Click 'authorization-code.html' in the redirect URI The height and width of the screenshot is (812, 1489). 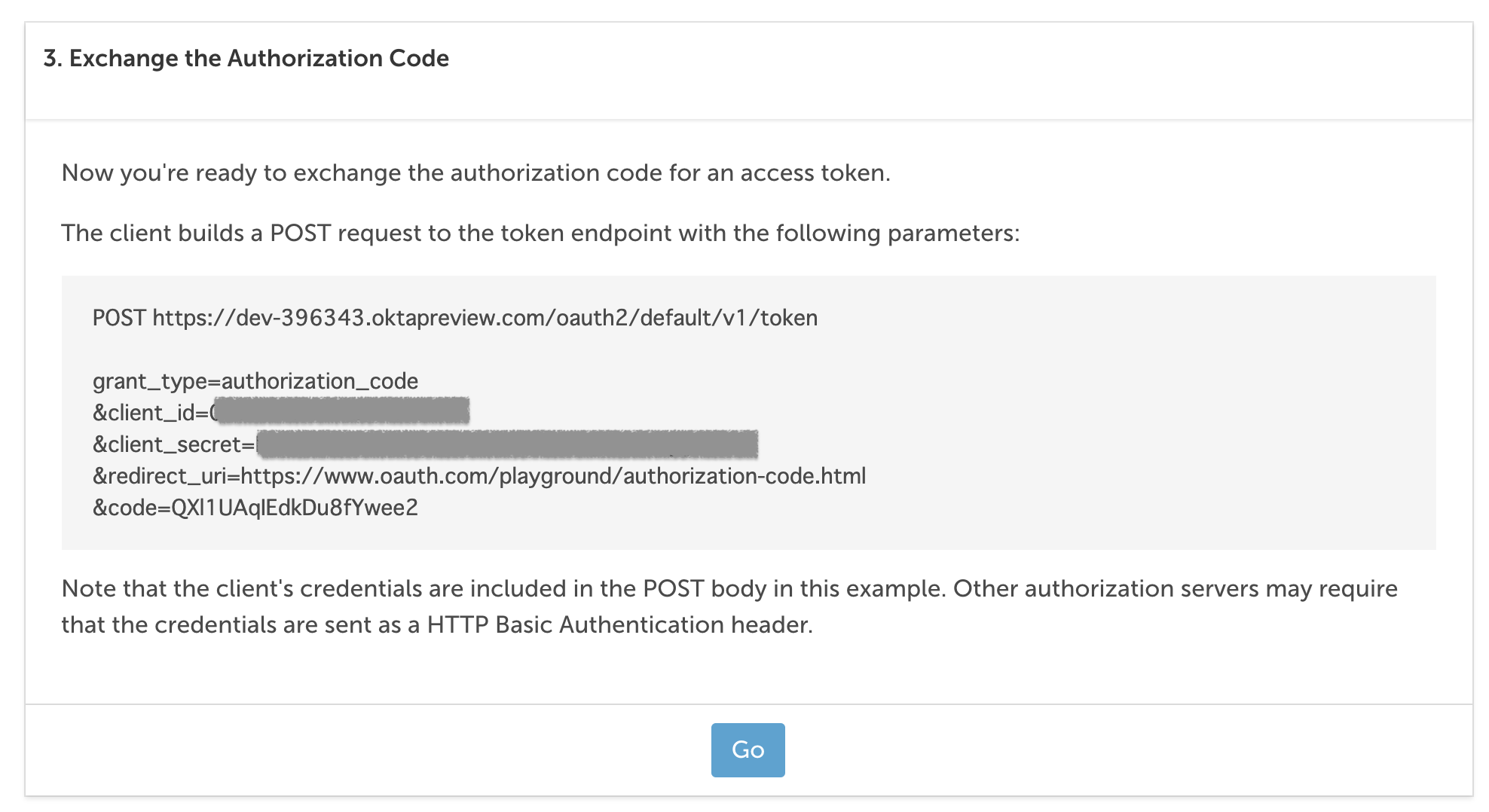point(744,476)
